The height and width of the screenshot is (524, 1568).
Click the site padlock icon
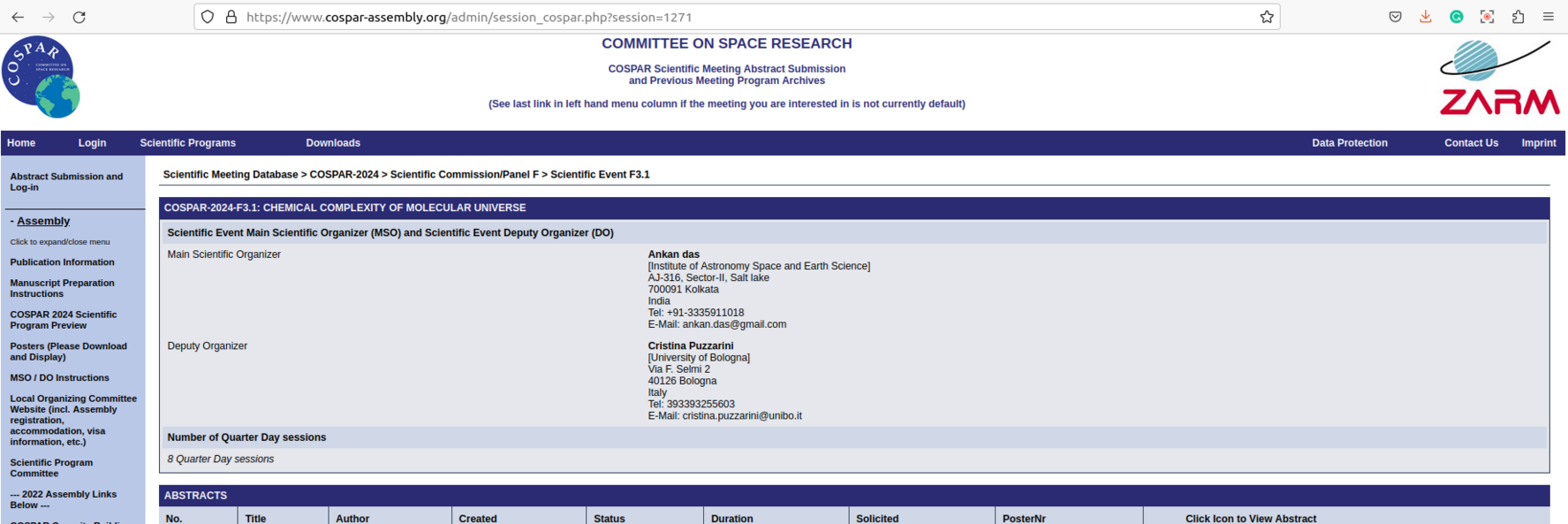[231, 17]
